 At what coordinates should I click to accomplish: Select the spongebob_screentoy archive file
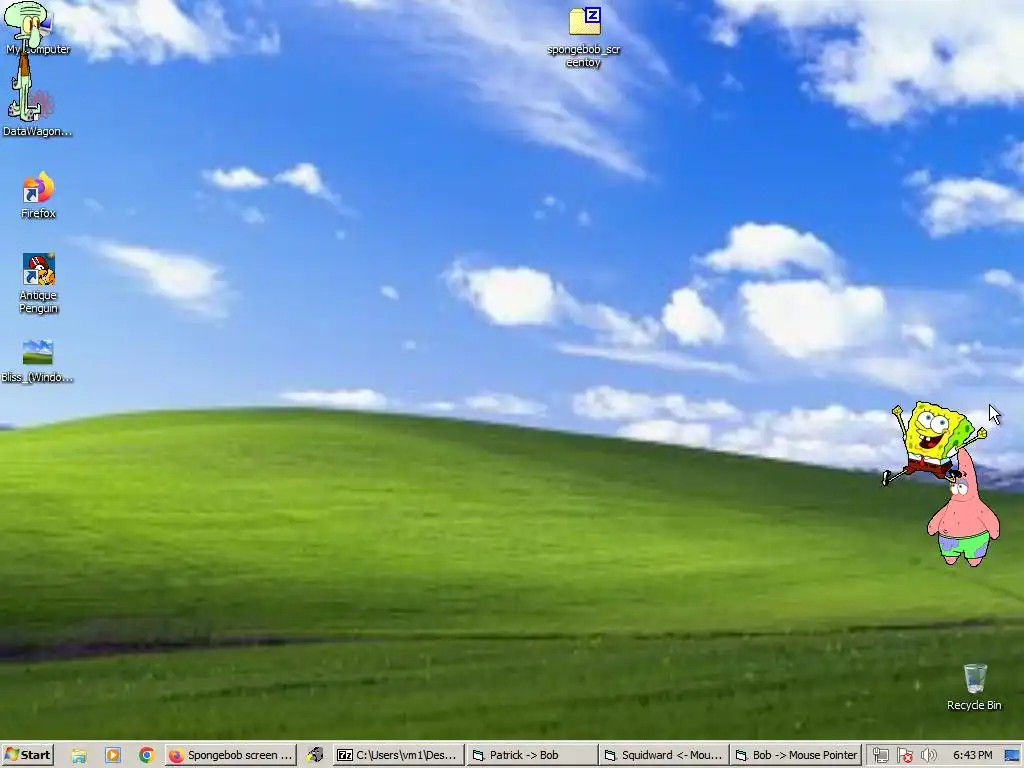(x=584, y=37)
